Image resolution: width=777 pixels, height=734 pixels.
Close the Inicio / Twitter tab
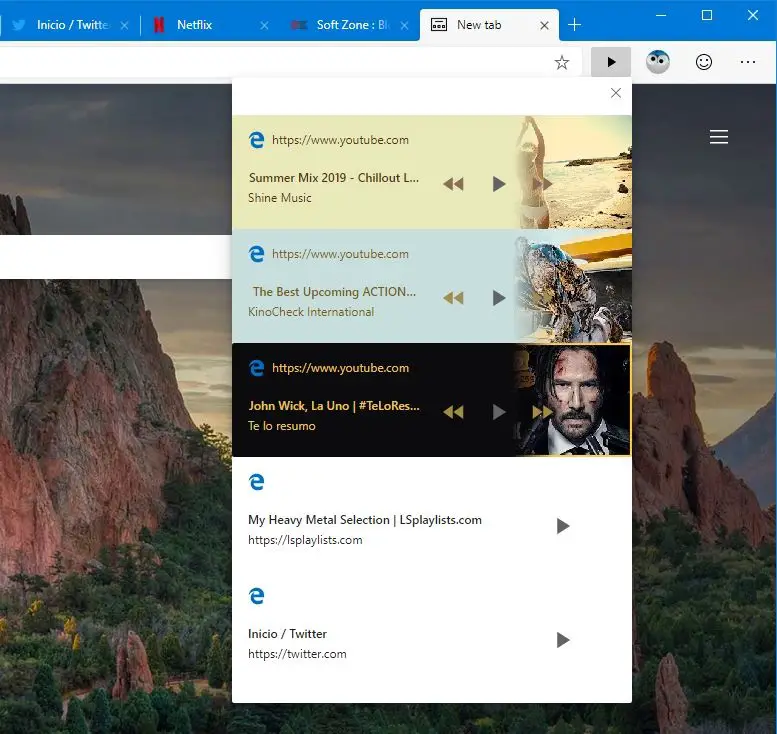(x=124, y=25)
